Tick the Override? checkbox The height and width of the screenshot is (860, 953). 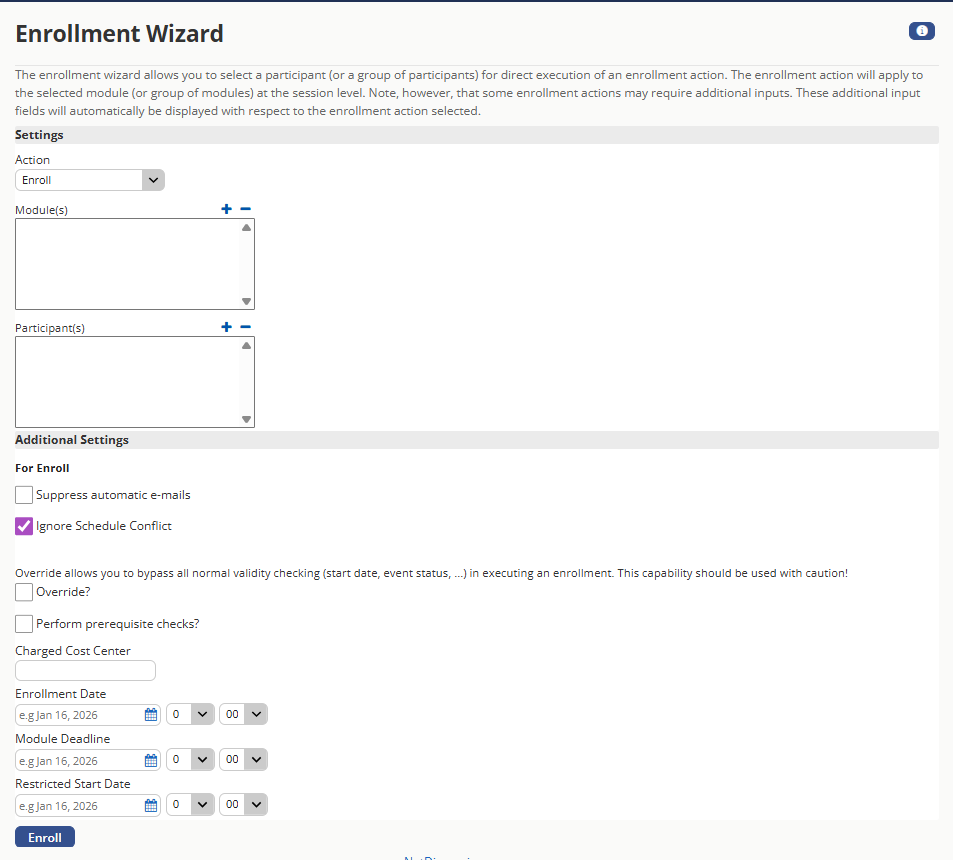[x=24, y=592]
